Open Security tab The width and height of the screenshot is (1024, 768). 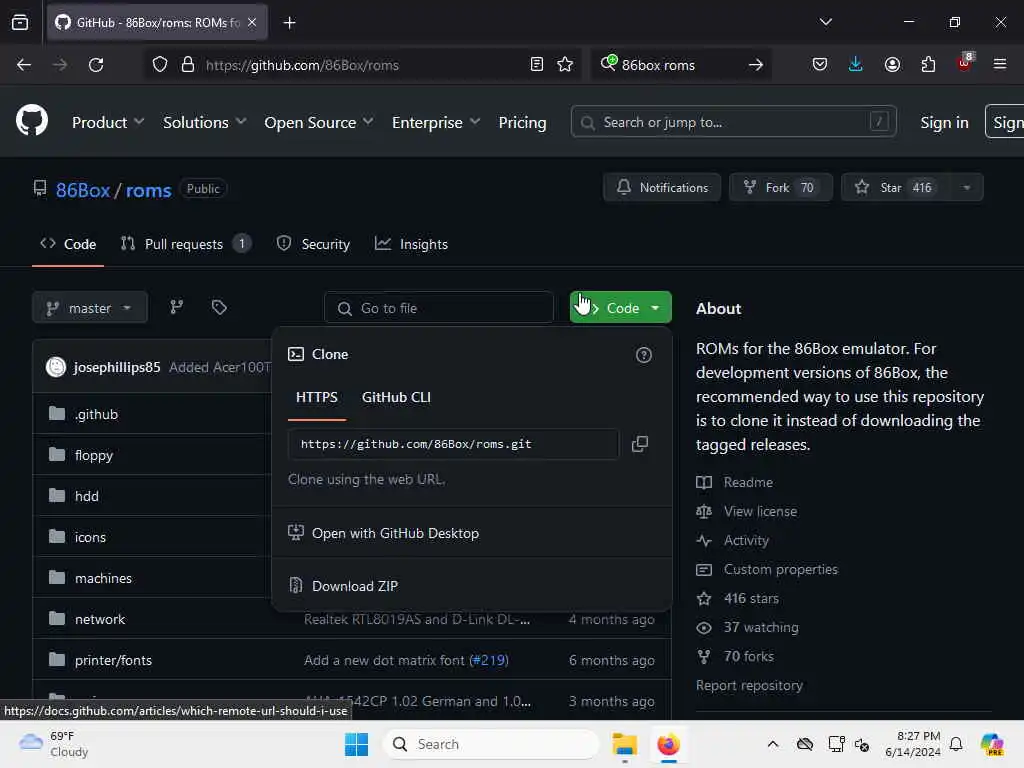pyautogui.click(x=313, y=244)
